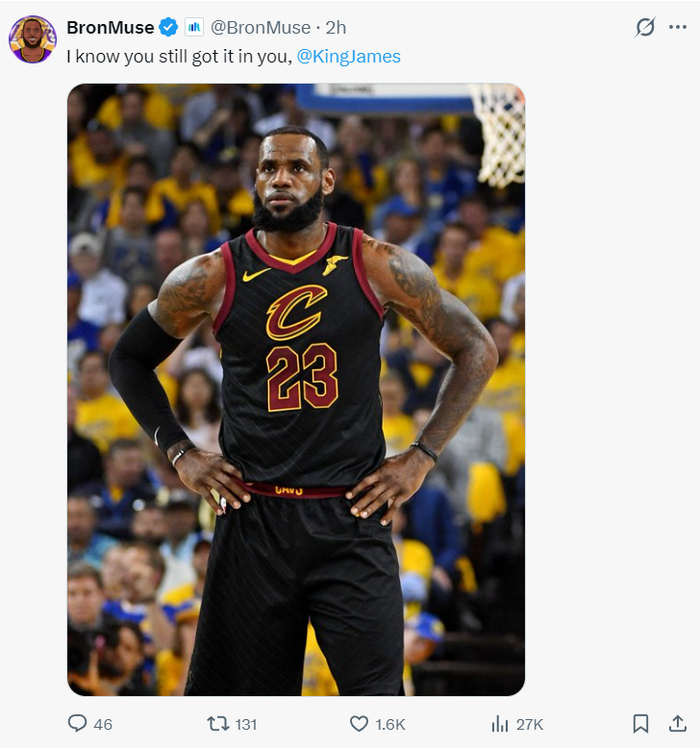Click the blue verified checkmark badge
The height and width of the screenshot is (748, 700).
169,27
